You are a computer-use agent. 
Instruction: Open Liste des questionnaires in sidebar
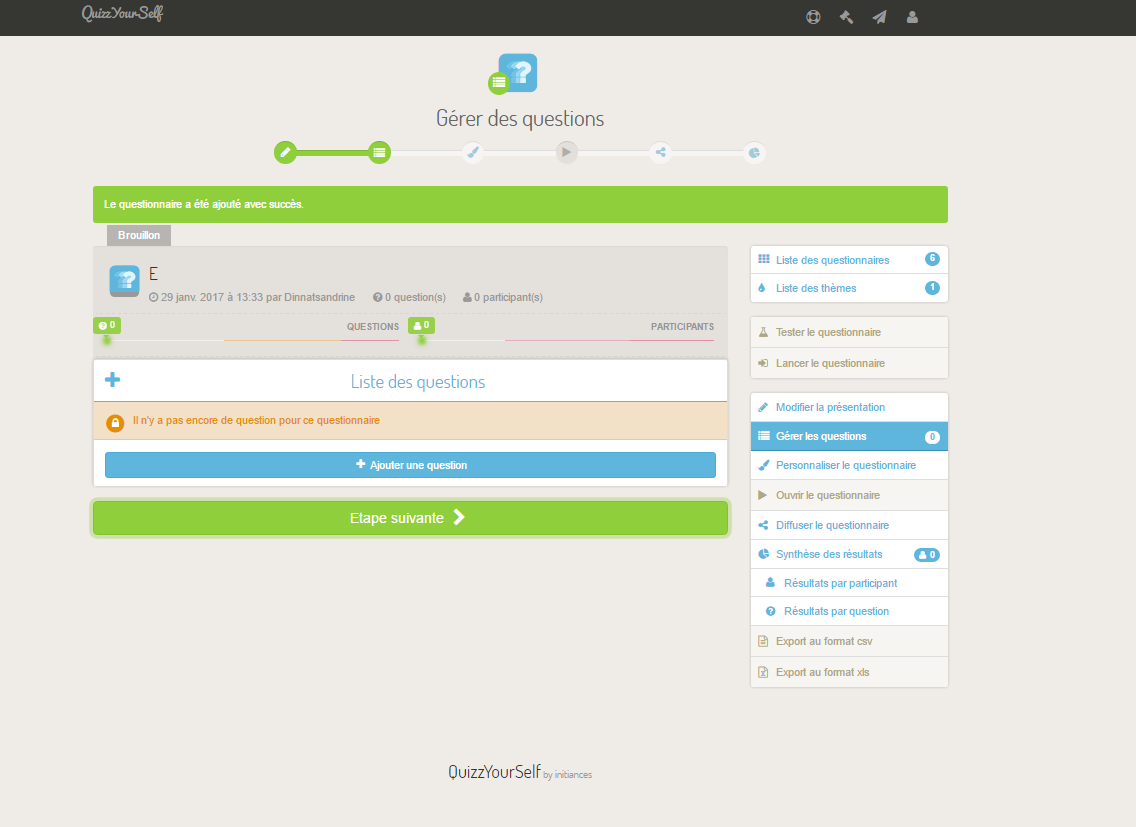[x=832, y=260]
